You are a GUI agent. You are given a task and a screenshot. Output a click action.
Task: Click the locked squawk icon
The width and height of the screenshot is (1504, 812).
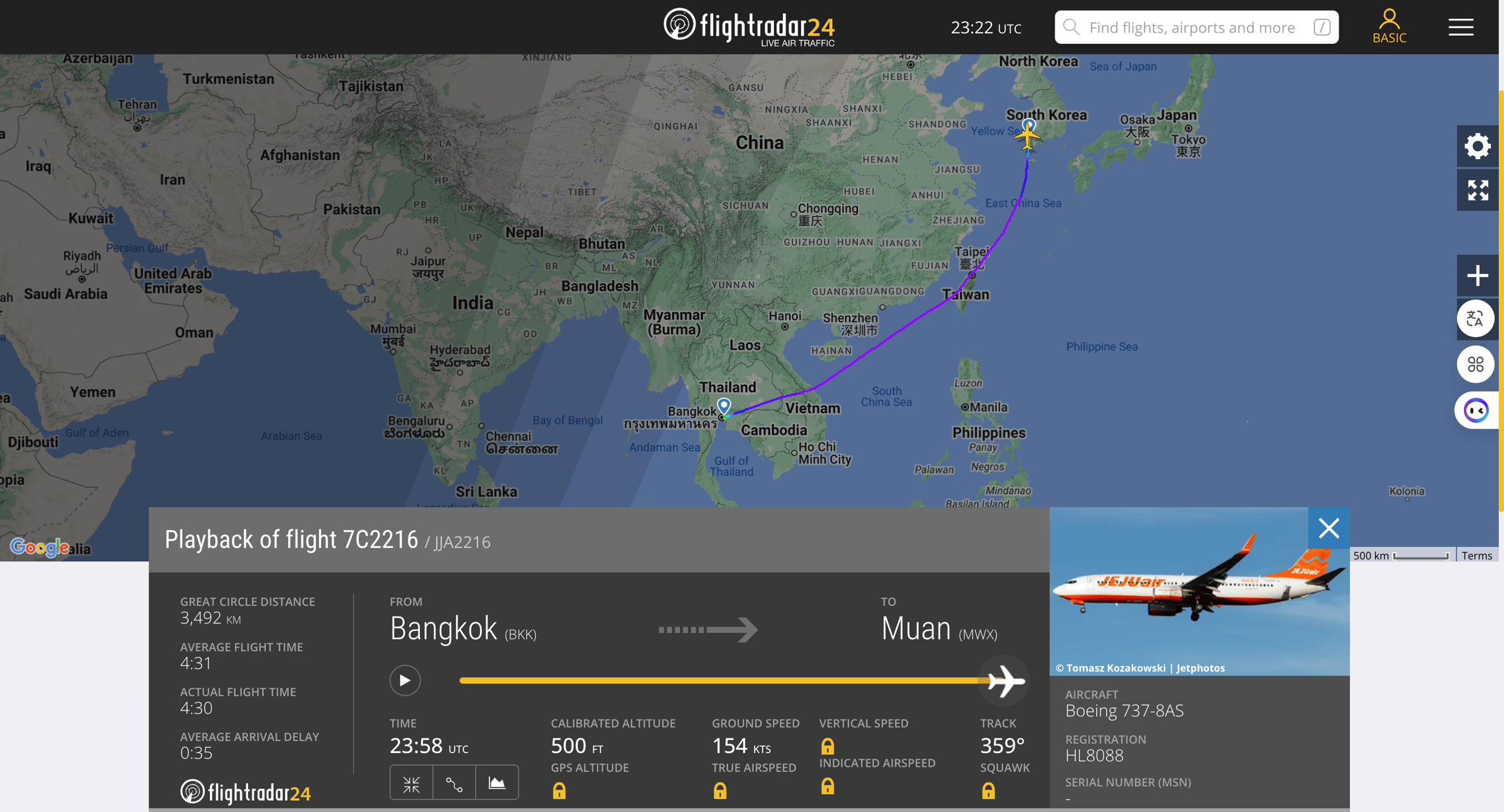click(x=988, y=791)
